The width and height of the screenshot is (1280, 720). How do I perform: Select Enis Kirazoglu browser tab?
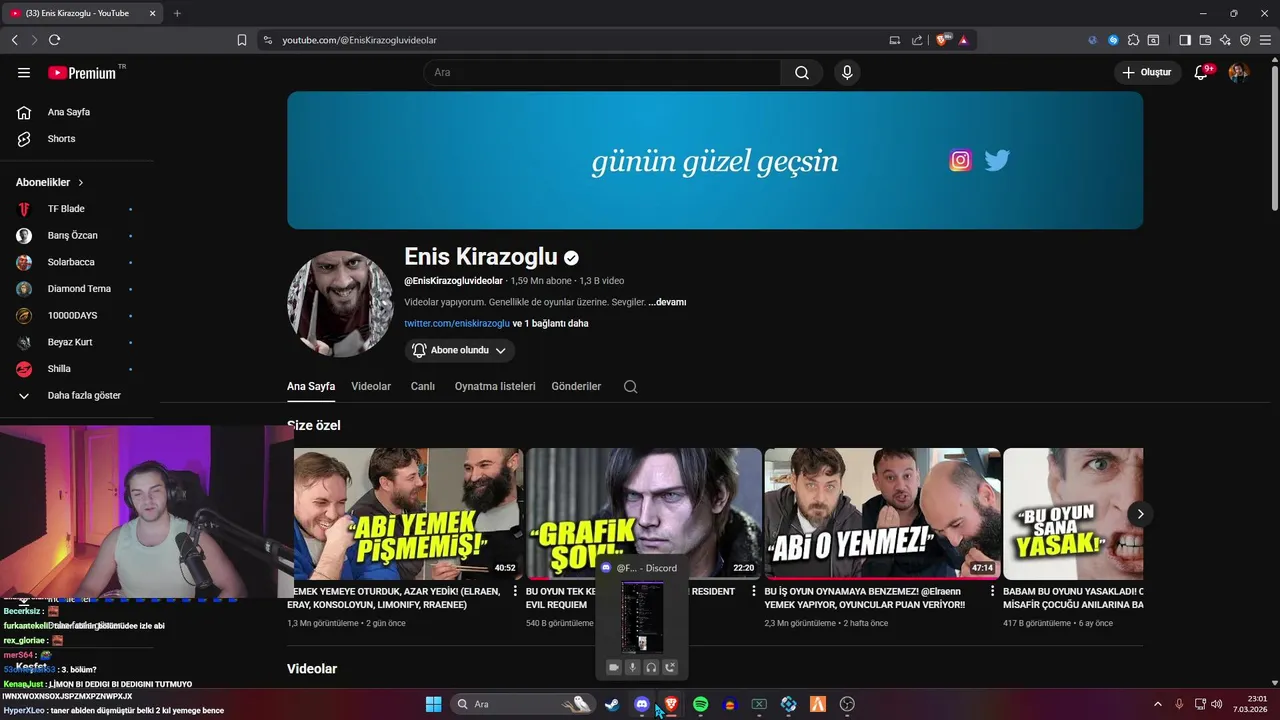coord(84,13)
